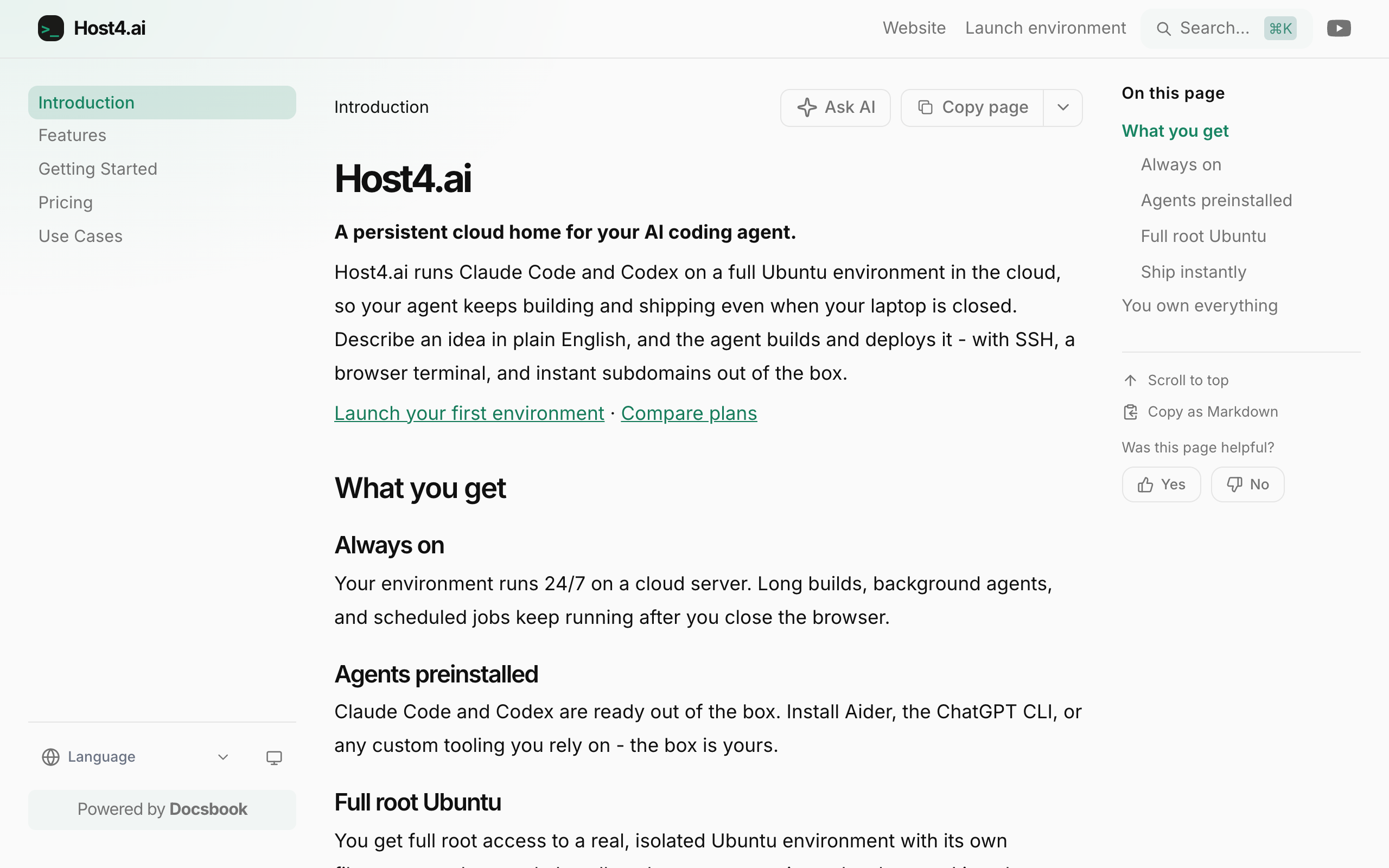Select Introduction in the sidebar
The image size is (1389, 868).
coord(162,103)
